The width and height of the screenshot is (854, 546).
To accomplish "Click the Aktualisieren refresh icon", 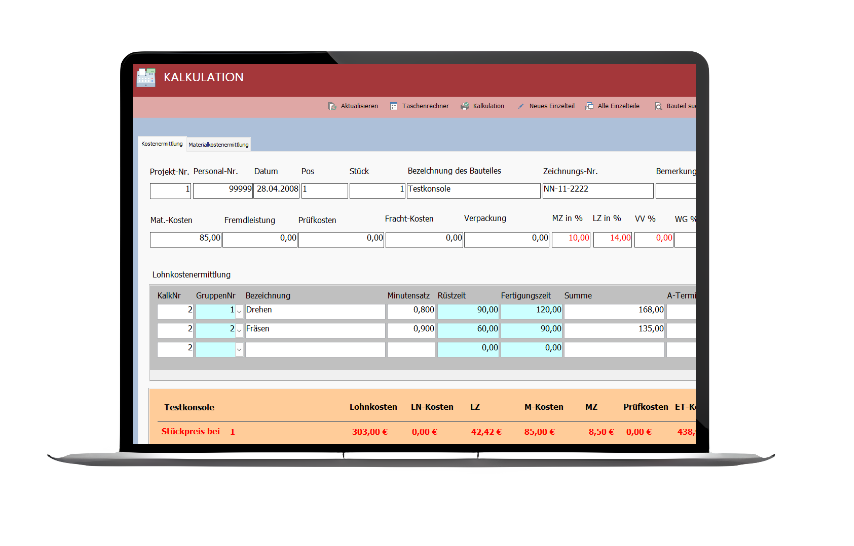I will point(332,106).
